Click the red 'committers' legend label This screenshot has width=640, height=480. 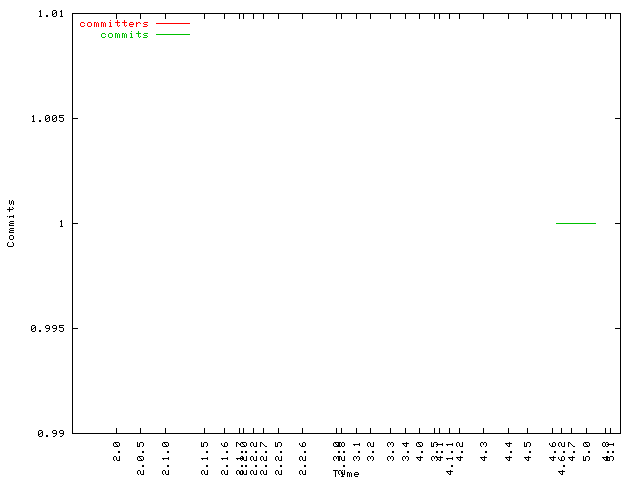(x=113, y=23)
